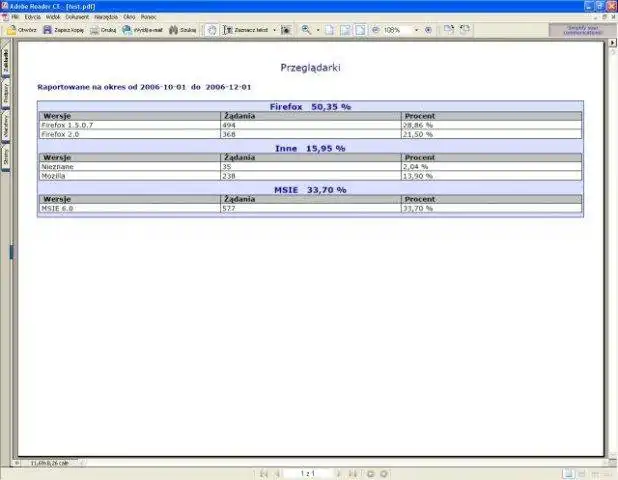Go to next page in status bar
The image size is (618, 480).
(339, 474)
